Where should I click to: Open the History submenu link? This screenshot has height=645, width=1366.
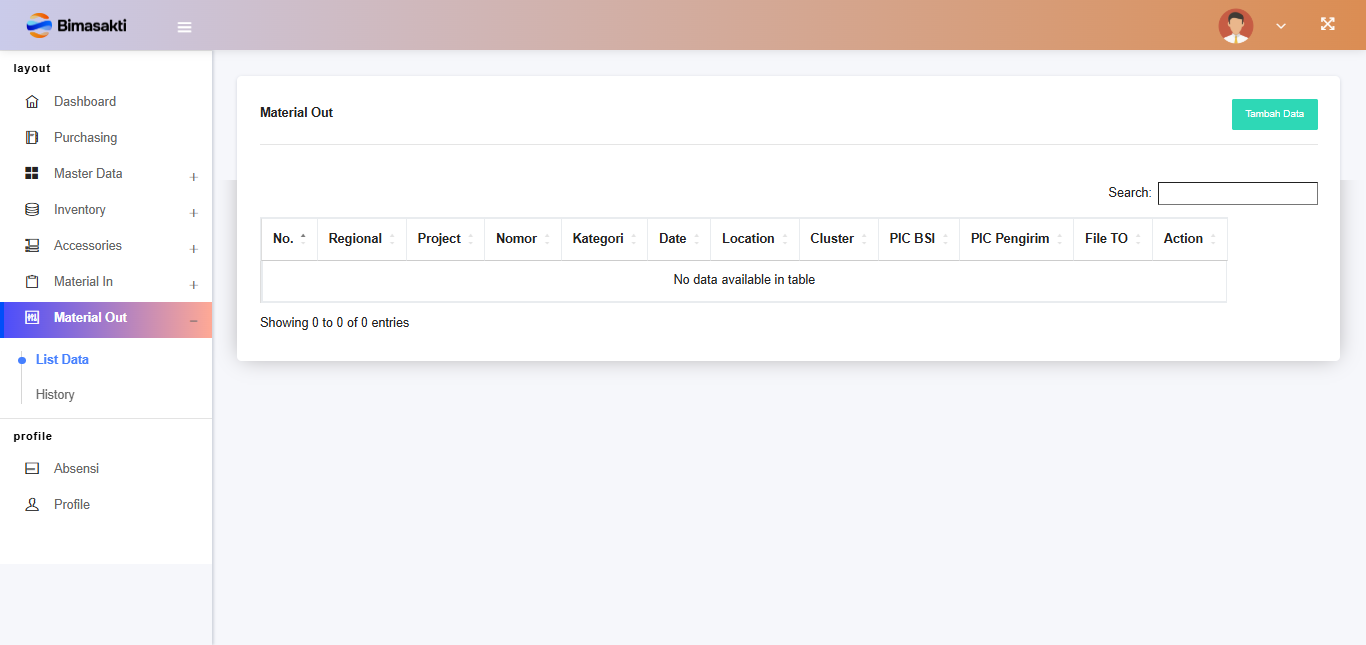click(x=55, y=395)
